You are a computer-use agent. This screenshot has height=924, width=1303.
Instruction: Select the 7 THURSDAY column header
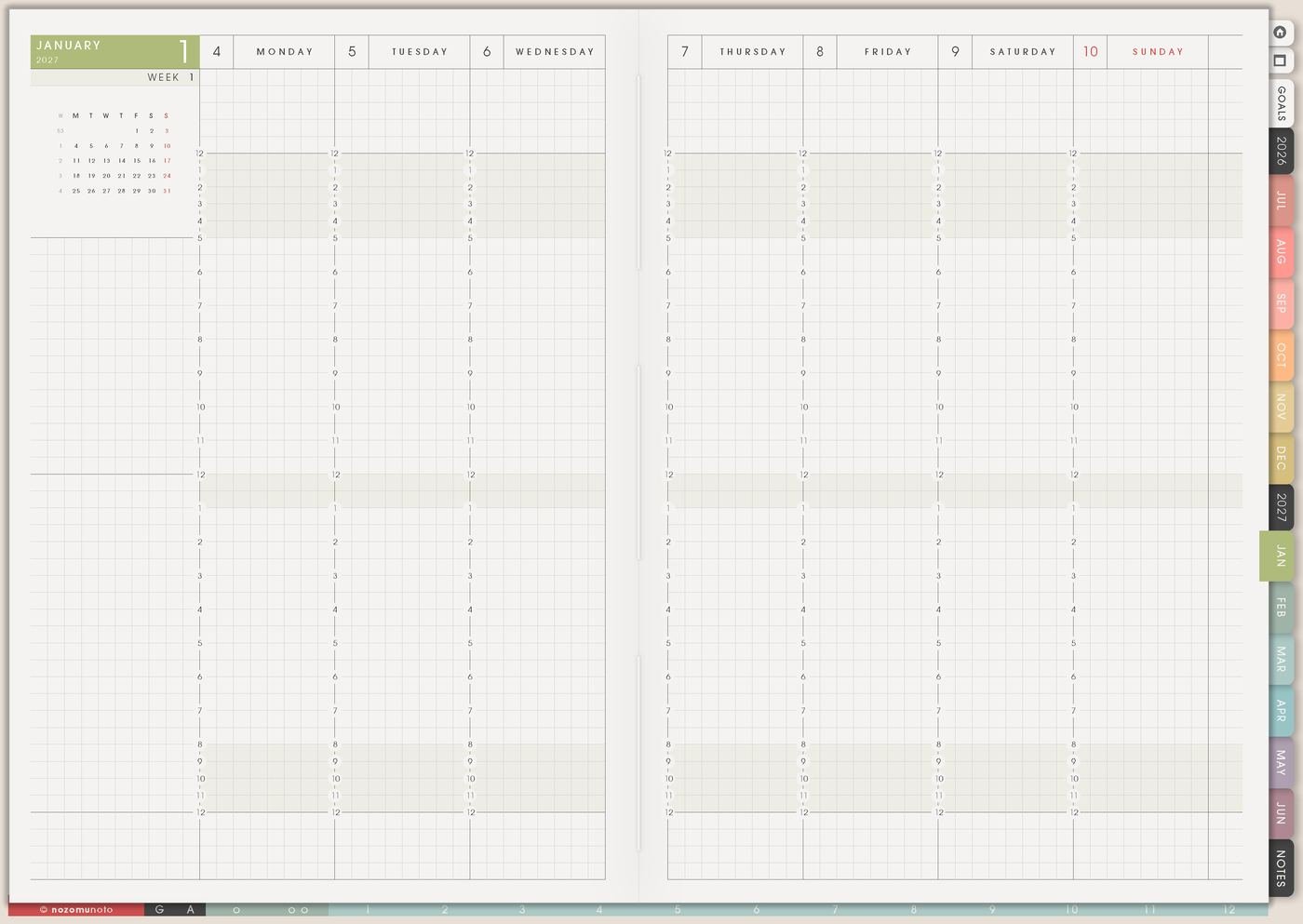point(735,52)
